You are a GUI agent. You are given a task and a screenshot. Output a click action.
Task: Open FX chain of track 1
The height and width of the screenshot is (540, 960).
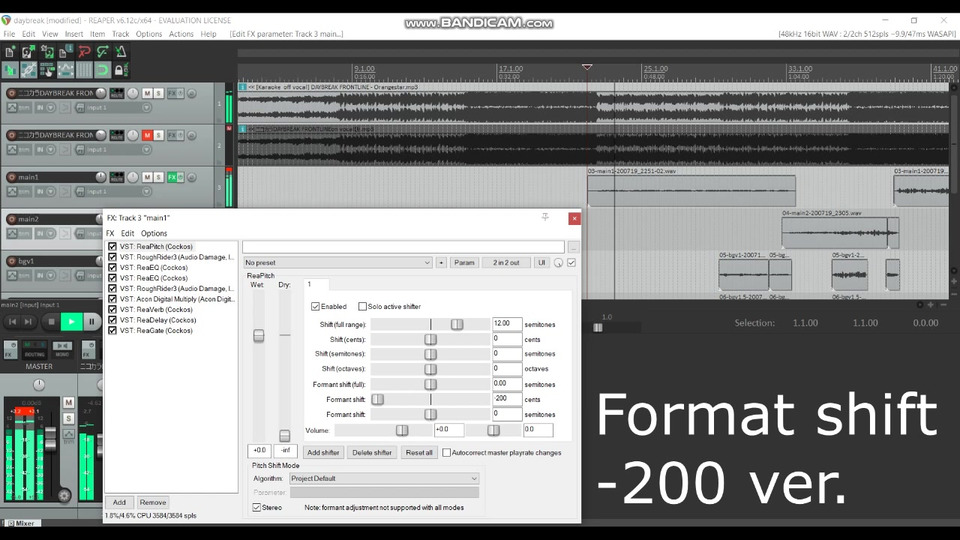[x=172, y=93]
